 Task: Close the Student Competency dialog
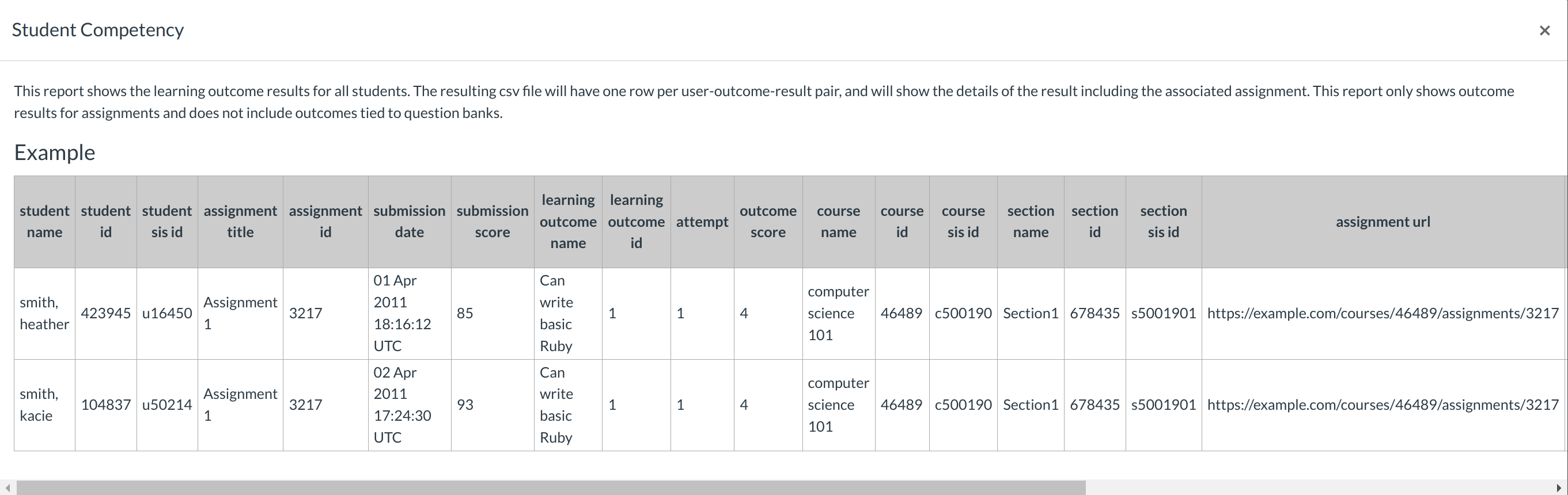[1544, 31]
